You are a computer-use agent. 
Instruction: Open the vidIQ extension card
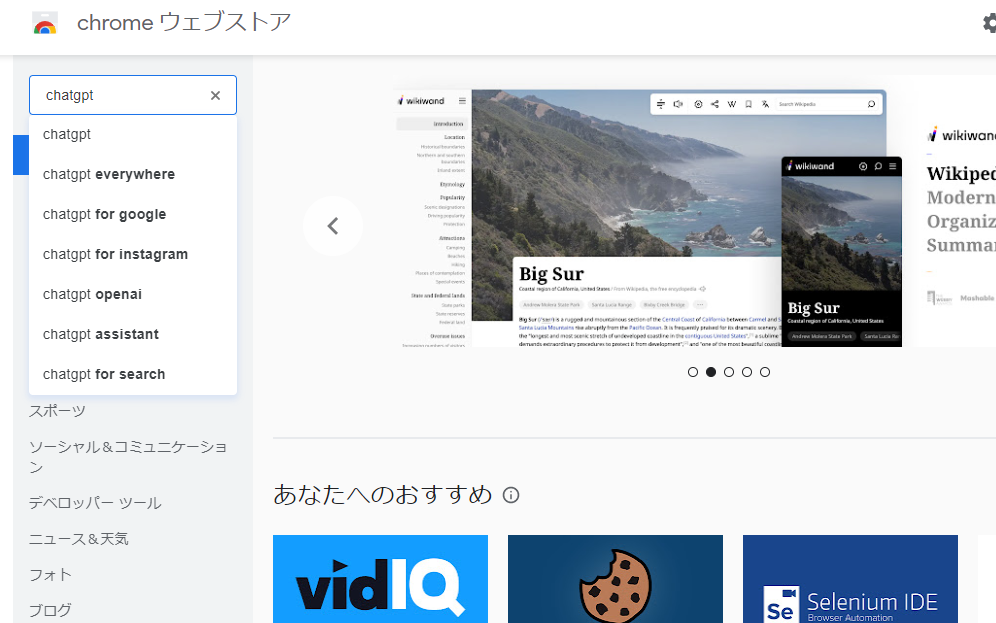380,579
